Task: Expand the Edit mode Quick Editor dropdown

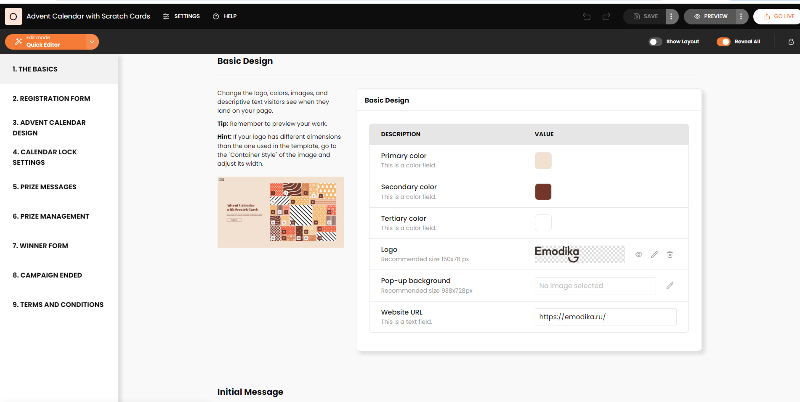Action: (x=93, y=42)
